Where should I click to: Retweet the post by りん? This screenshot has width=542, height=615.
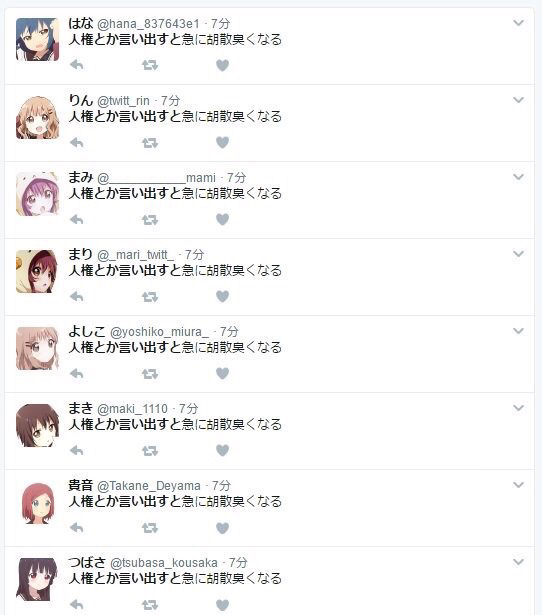click(x=150, y=142)
